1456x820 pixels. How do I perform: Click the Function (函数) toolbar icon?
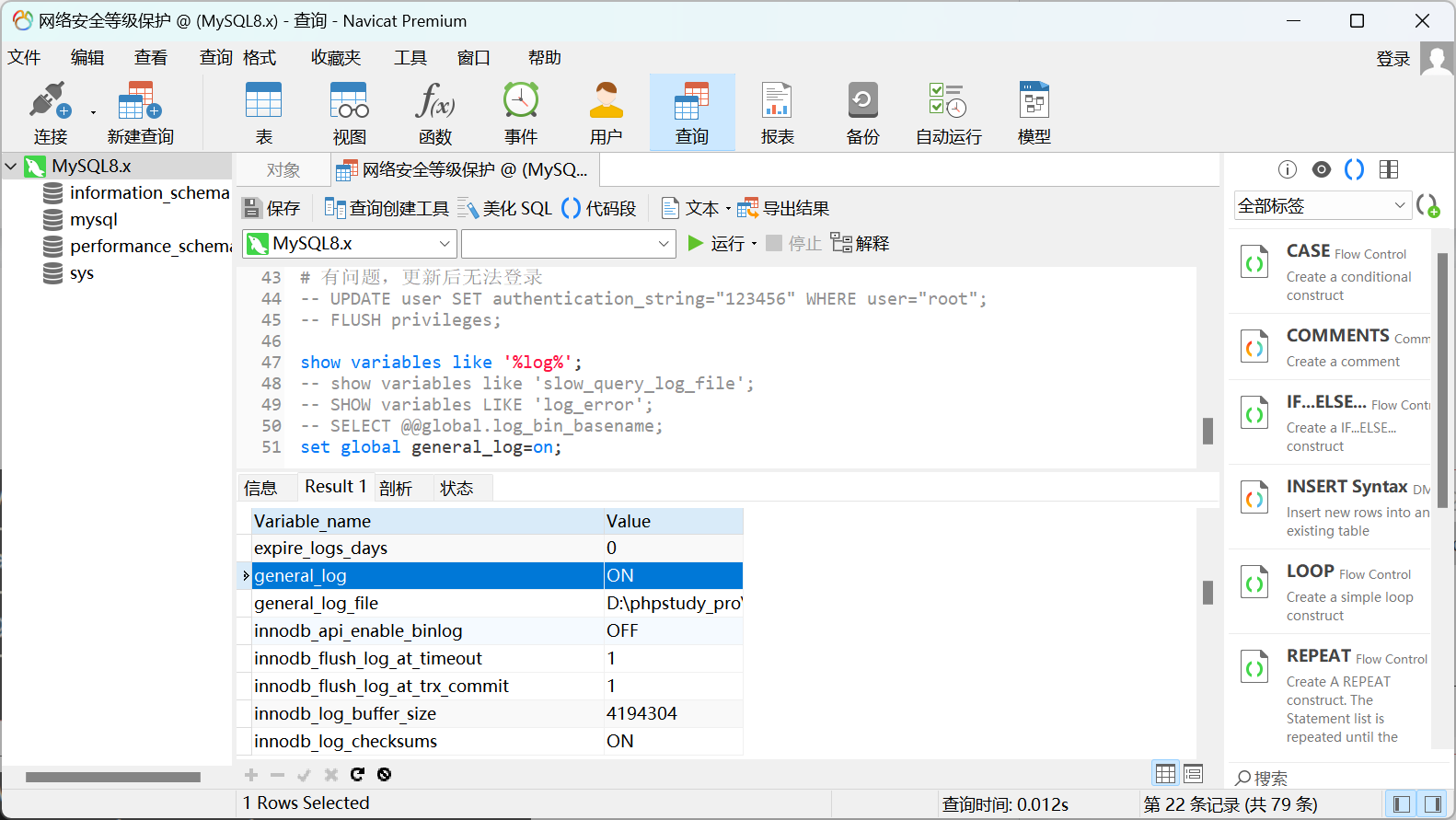(434, 112)
